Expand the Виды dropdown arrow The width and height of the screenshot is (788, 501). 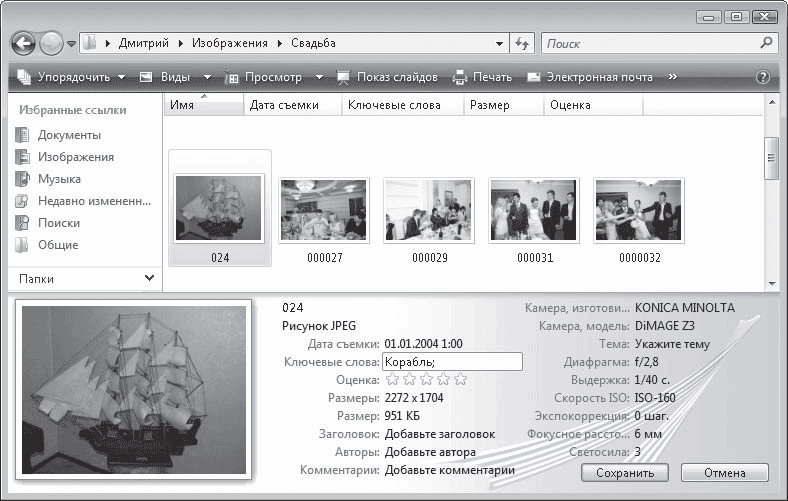(207, 77)
